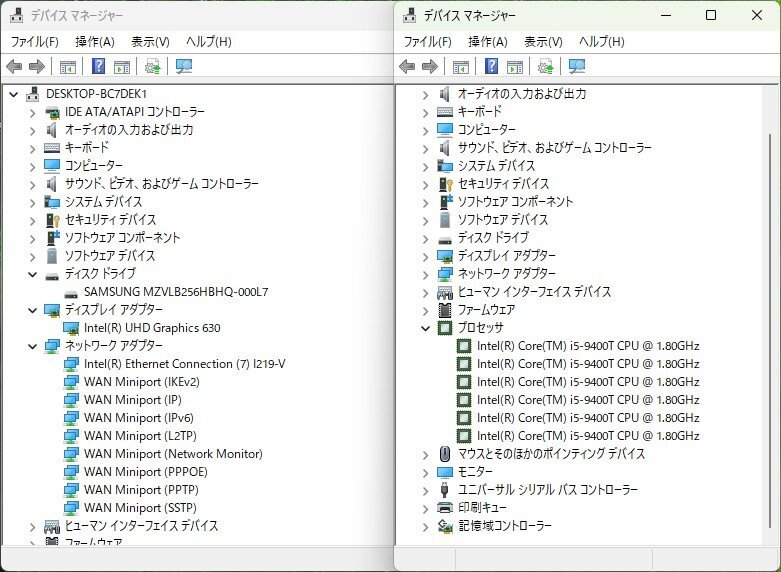The height and width of the screenshot is (572, 781).
Task: Expand 記憶域コントローラー node
Action: point(426,526)
